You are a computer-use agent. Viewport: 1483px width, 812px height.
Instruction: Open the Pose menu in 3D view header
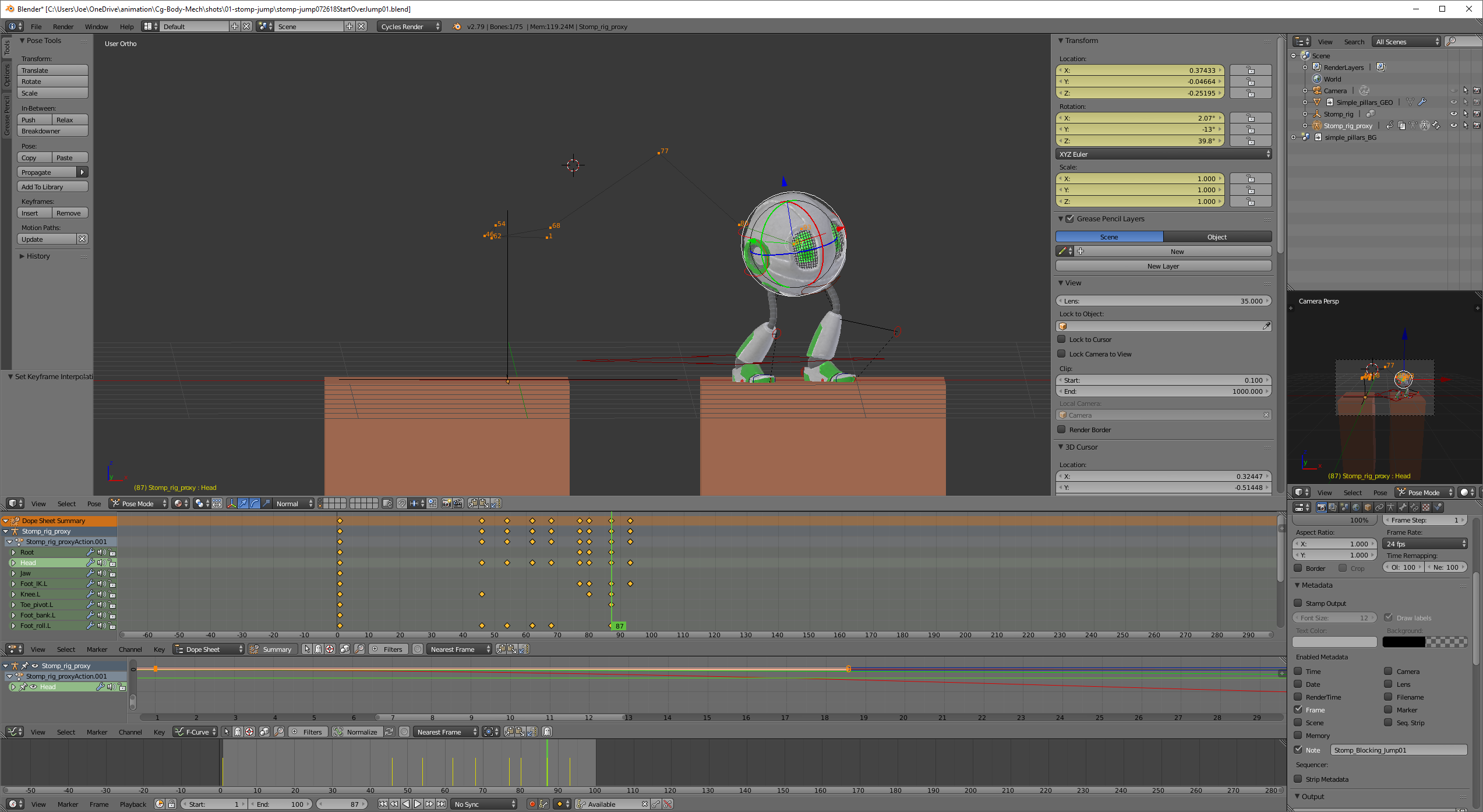point(94,503)
